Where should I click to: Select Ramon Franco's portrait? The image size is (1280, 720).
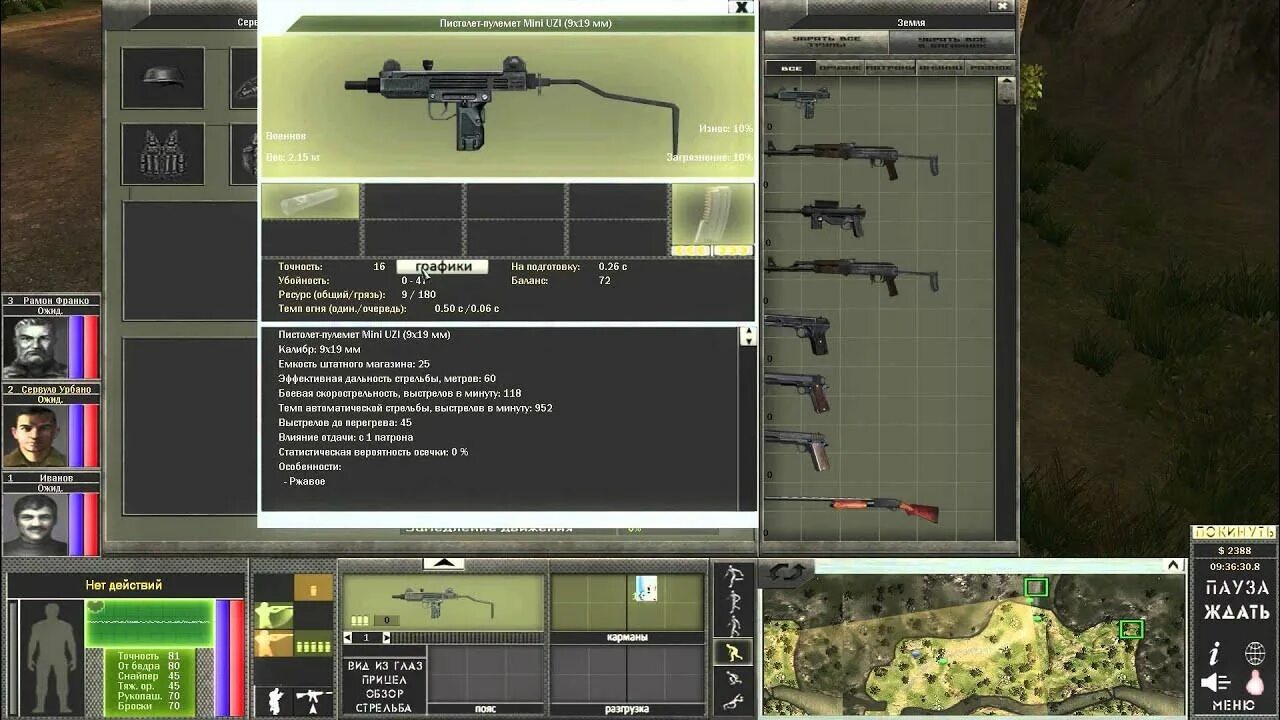[35, 347]
